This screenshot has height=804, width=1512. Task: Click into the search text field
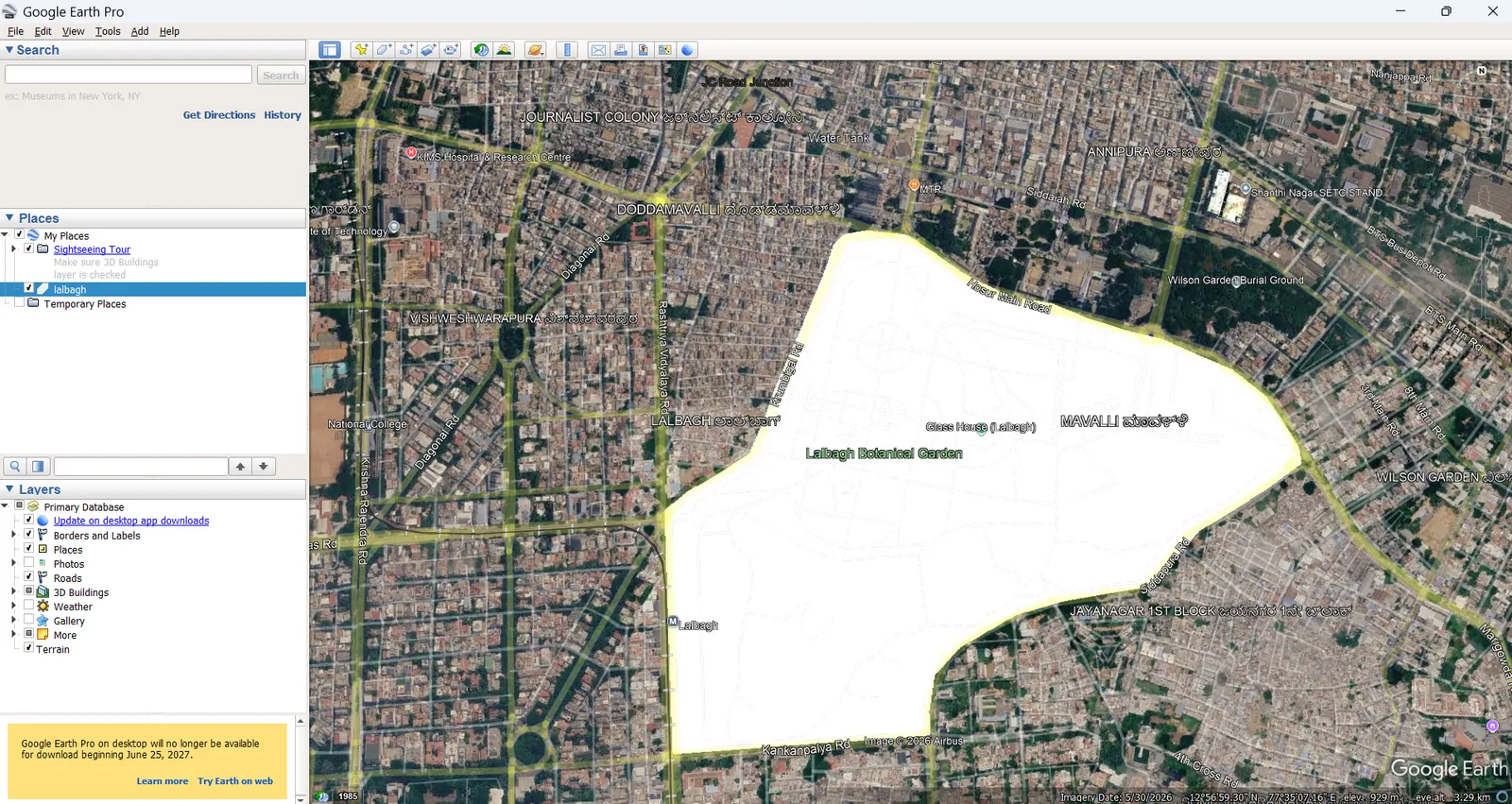pos(129,75)
